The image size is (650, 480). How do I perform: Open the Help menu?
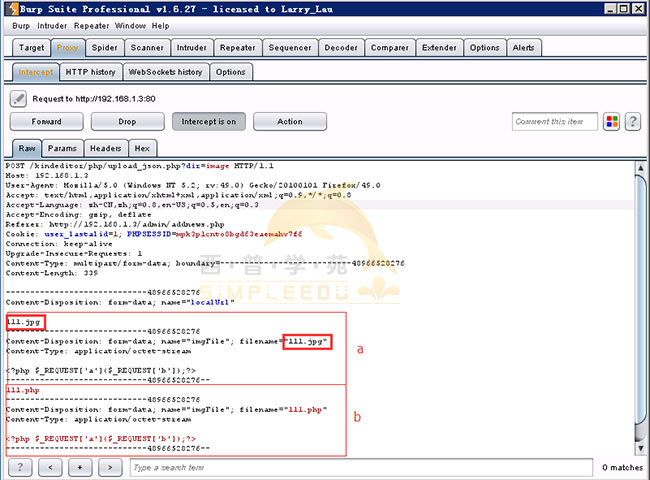tap(160, 26)
